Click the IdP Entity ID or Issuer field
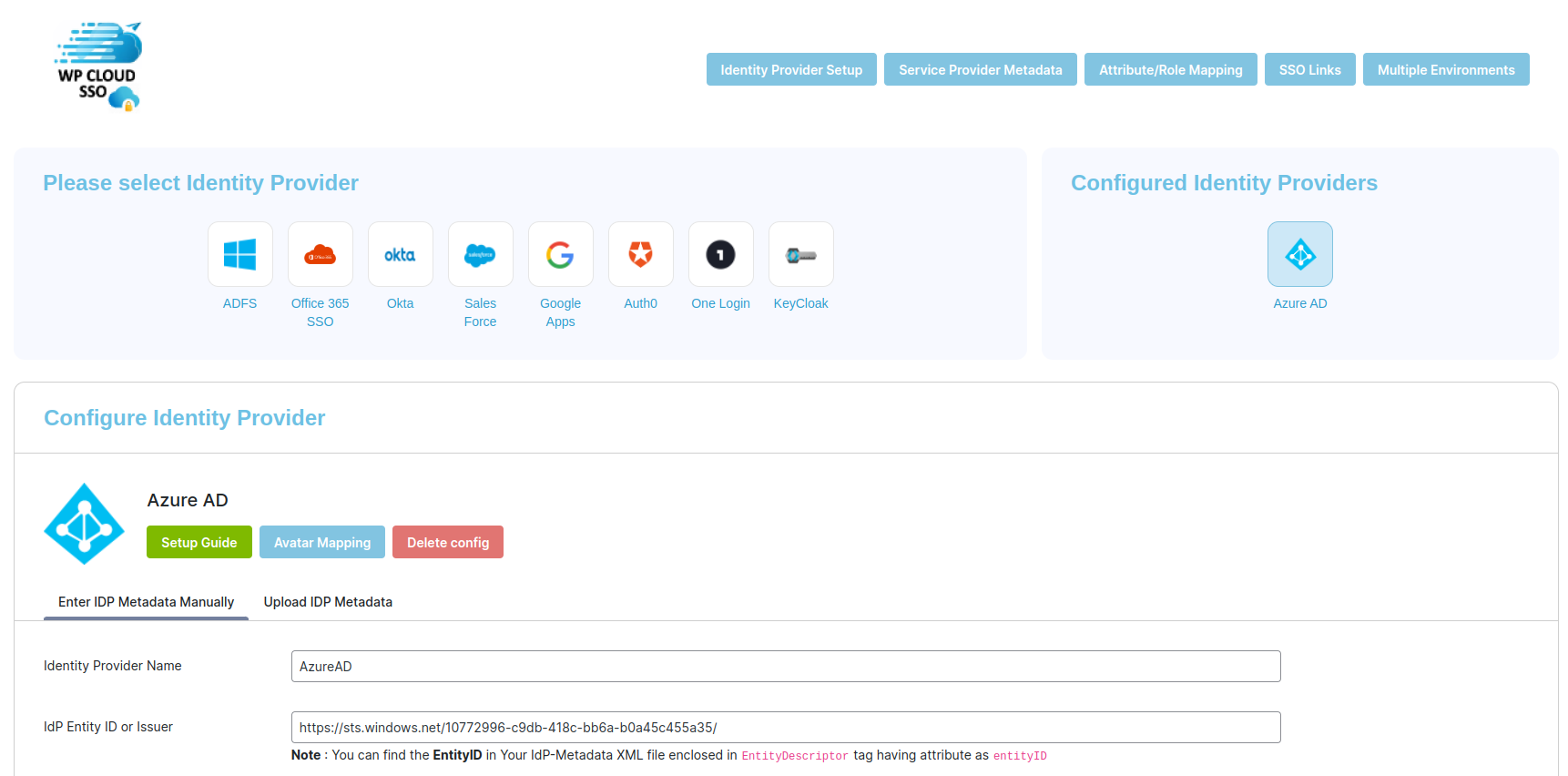 click(x=786, y=727)
